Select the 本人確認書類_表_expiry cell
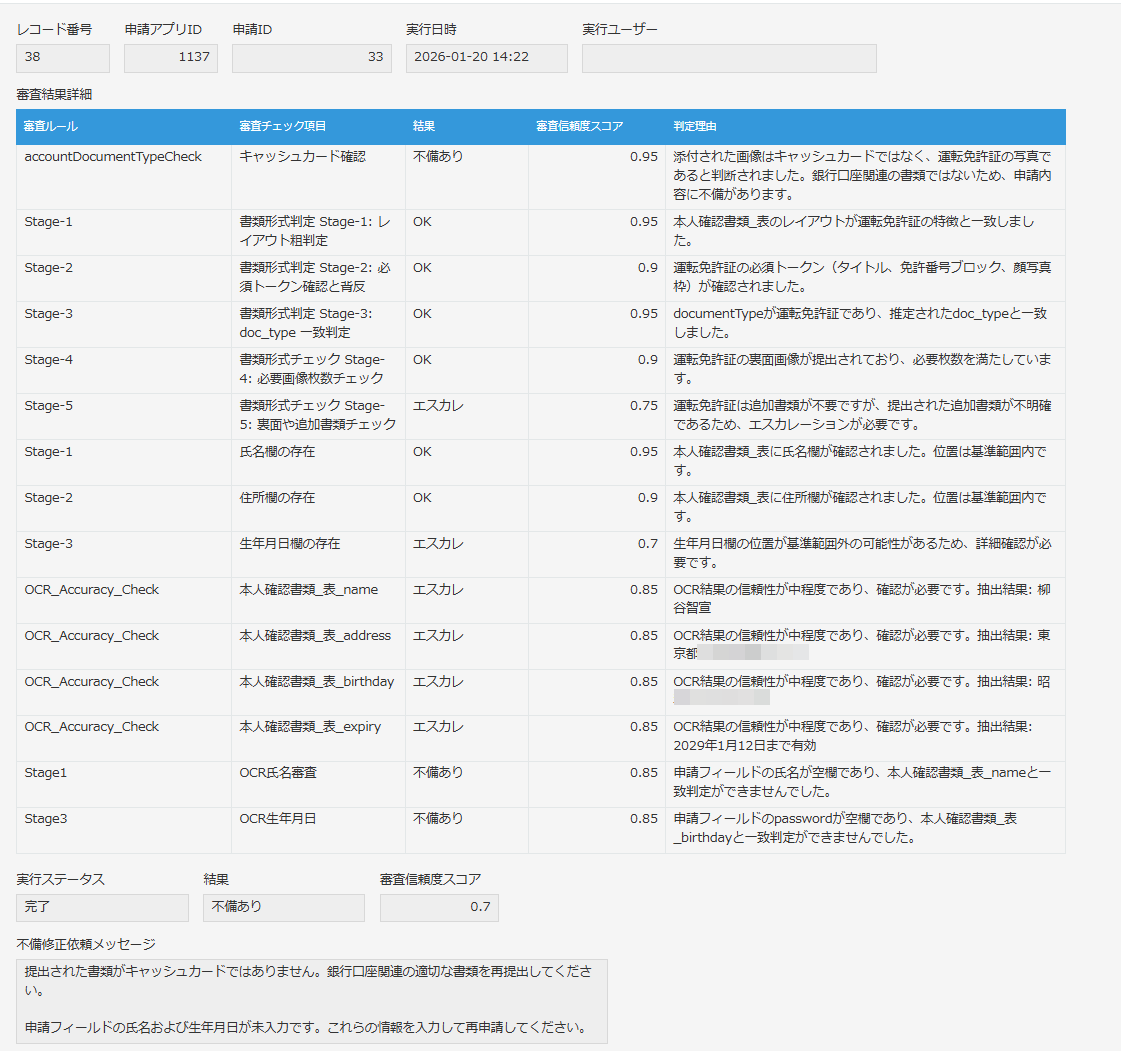Screen dimensions: 1121x1051 click(x=318, y=738)
